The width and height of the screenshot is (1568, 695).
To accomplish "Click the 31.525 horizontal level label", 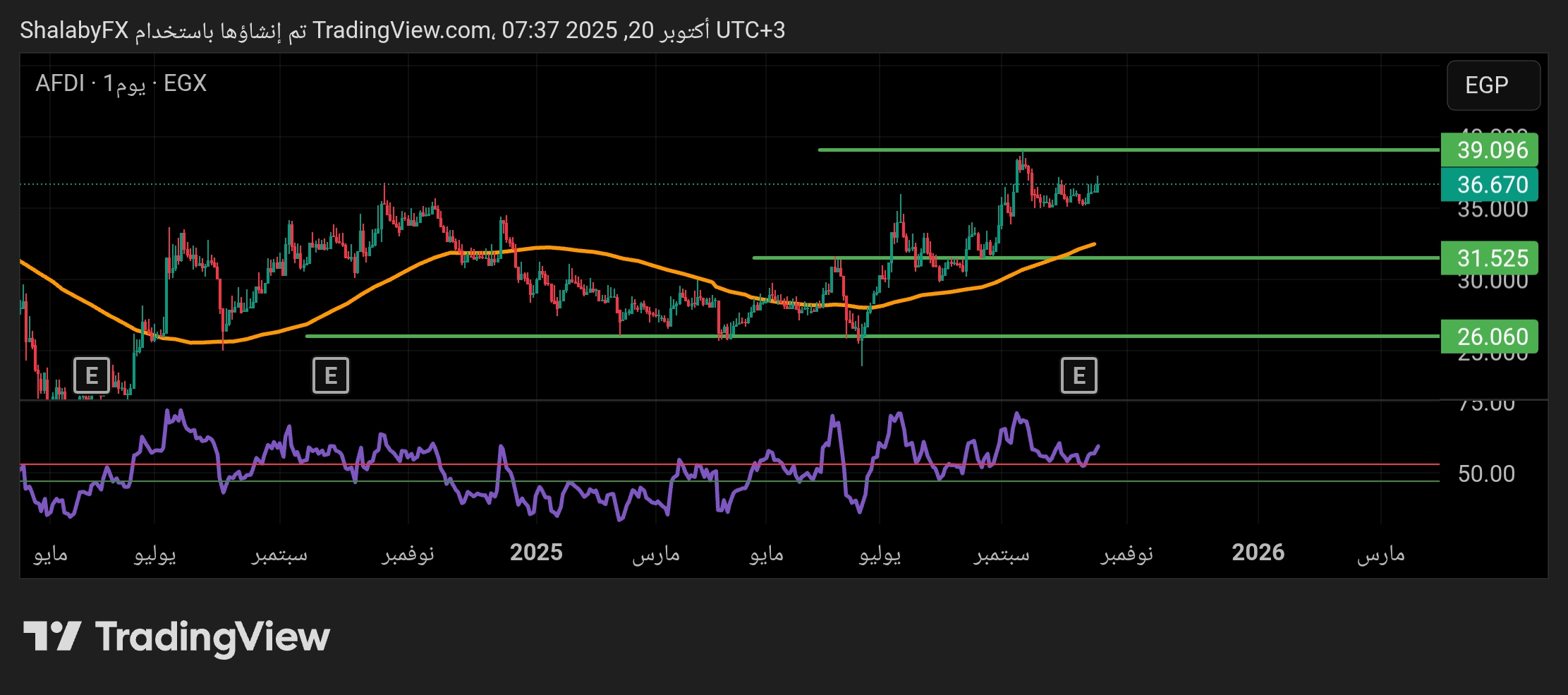I will point(1492,258).
